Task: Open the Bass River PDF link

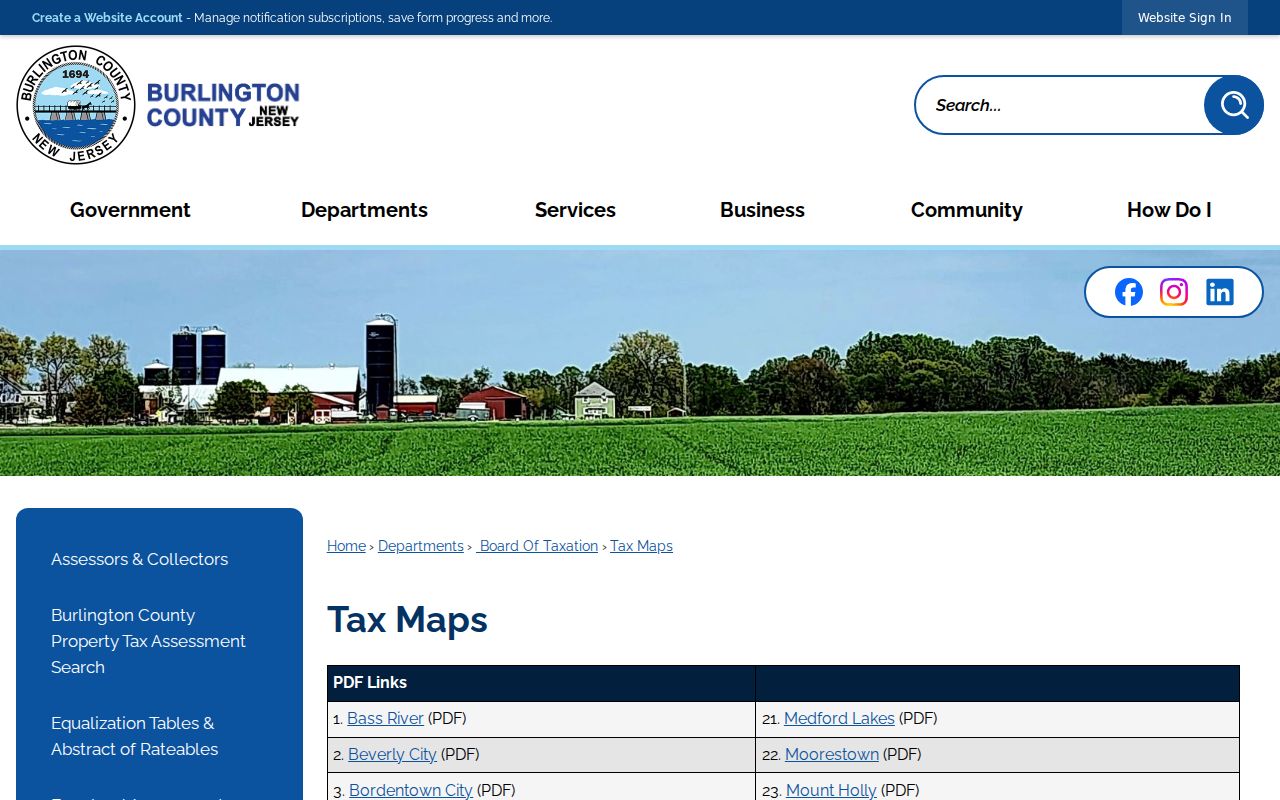Action: [385, 718]
